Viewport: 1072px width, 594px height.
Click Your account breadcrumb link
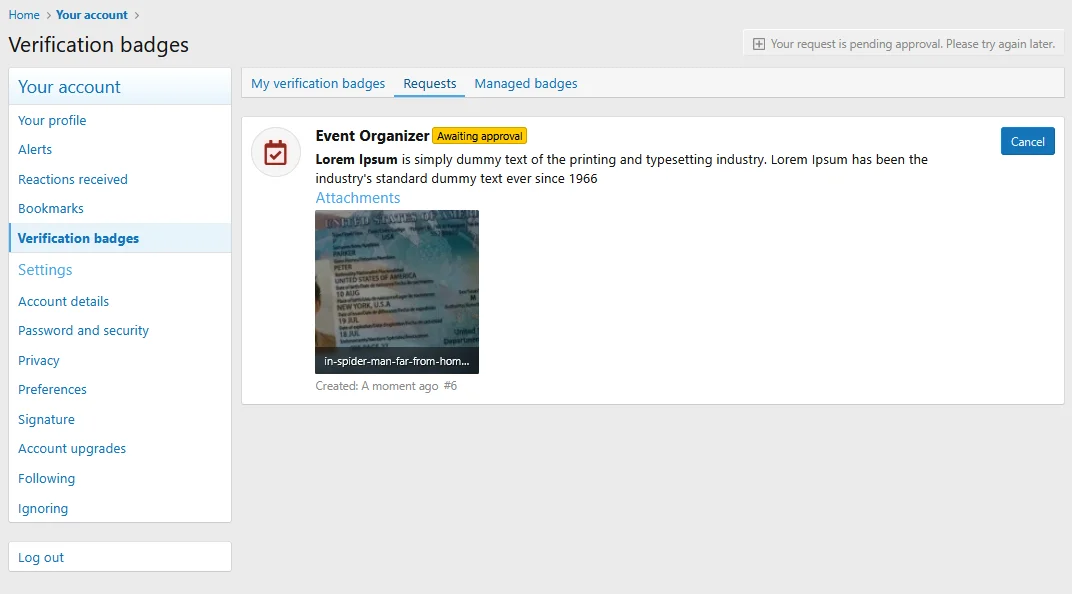pos(92,15)
